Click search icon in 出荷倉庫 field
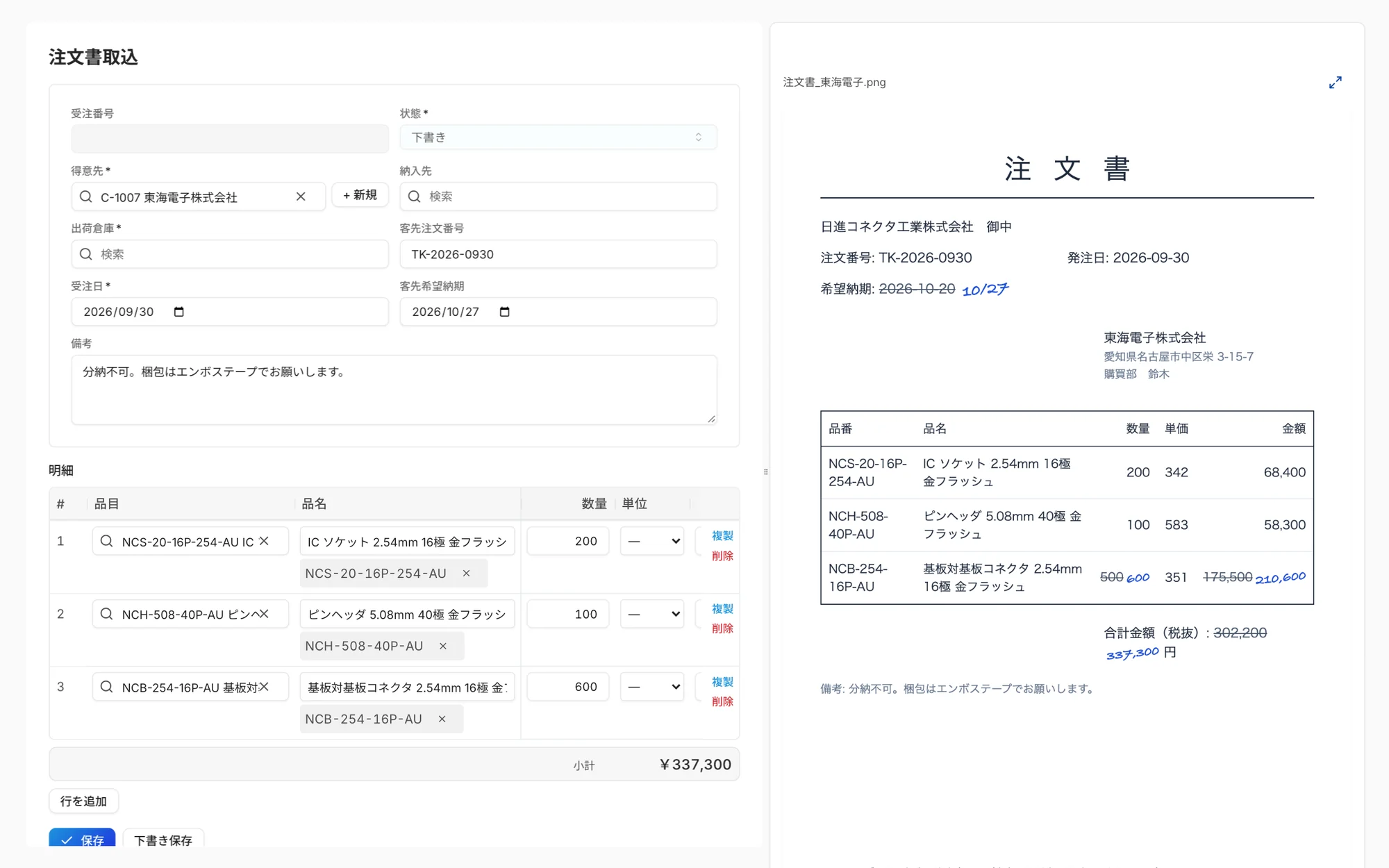This screenshot has height=868, width=1389. [x=86, y=254]
